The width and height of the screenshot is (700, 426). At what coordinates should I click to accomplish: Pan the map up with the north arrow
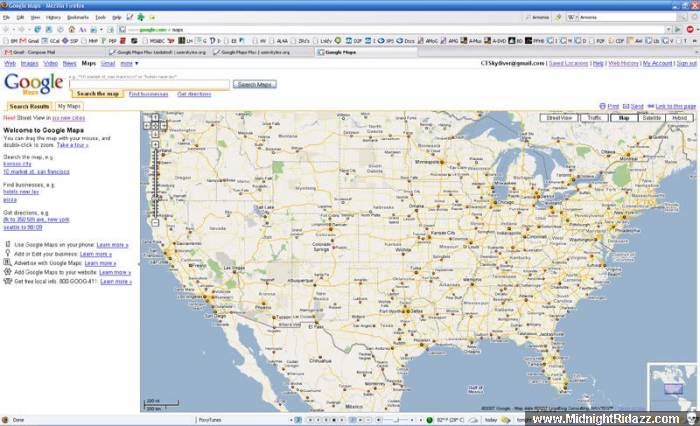pos(155,118)
